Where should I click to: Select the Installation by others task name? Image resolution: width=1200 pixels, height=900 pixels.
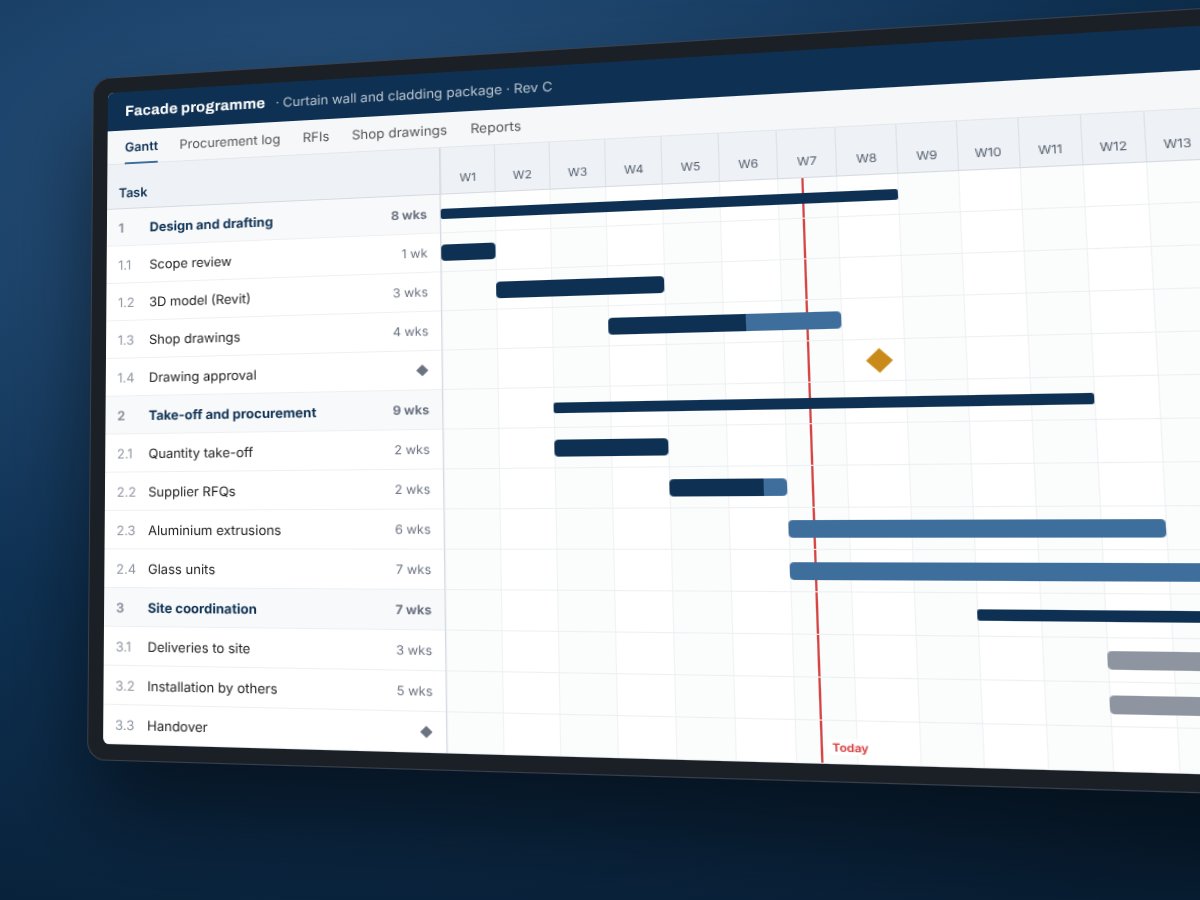point(212,687)
